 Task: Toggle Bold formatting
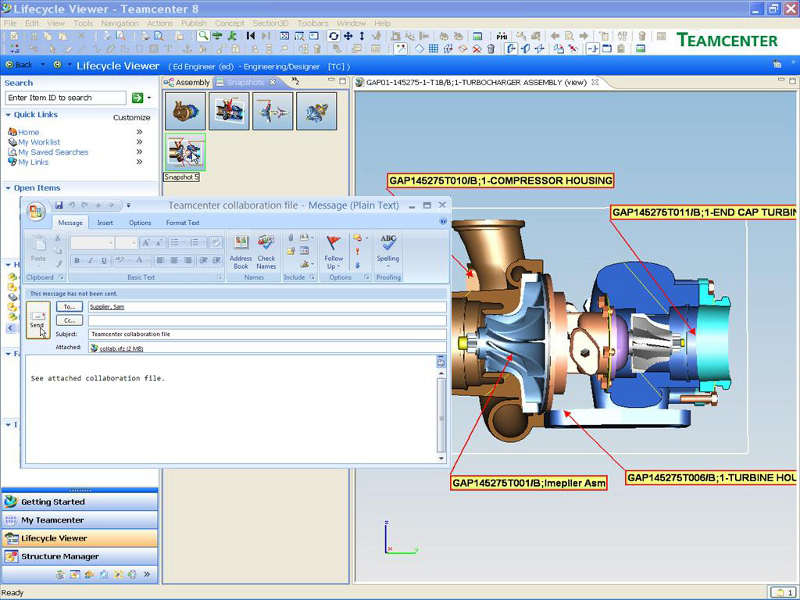[77, 261]
